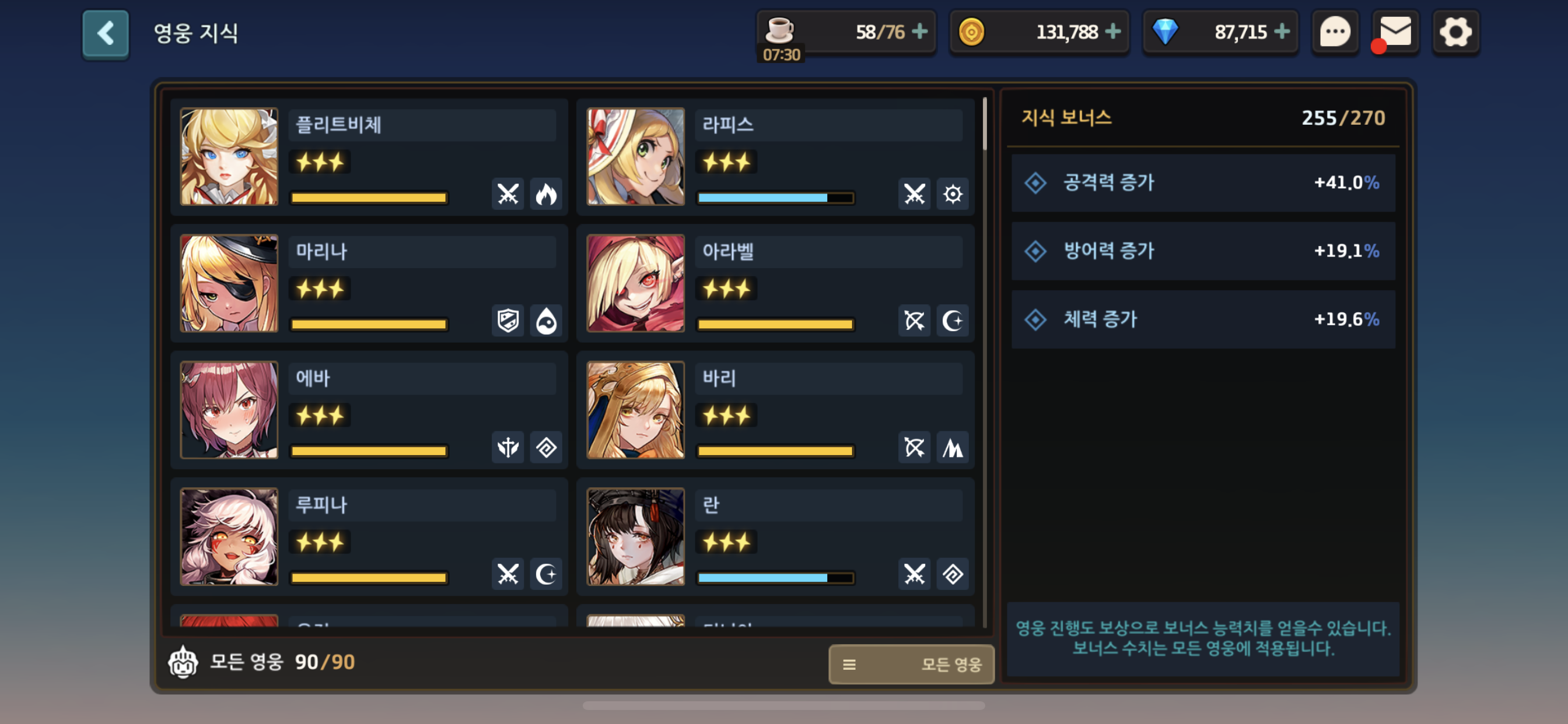Viewport: 1568px width, 724px height.
Task: Select the 란 hero portrait
Action: coord(635,537)
